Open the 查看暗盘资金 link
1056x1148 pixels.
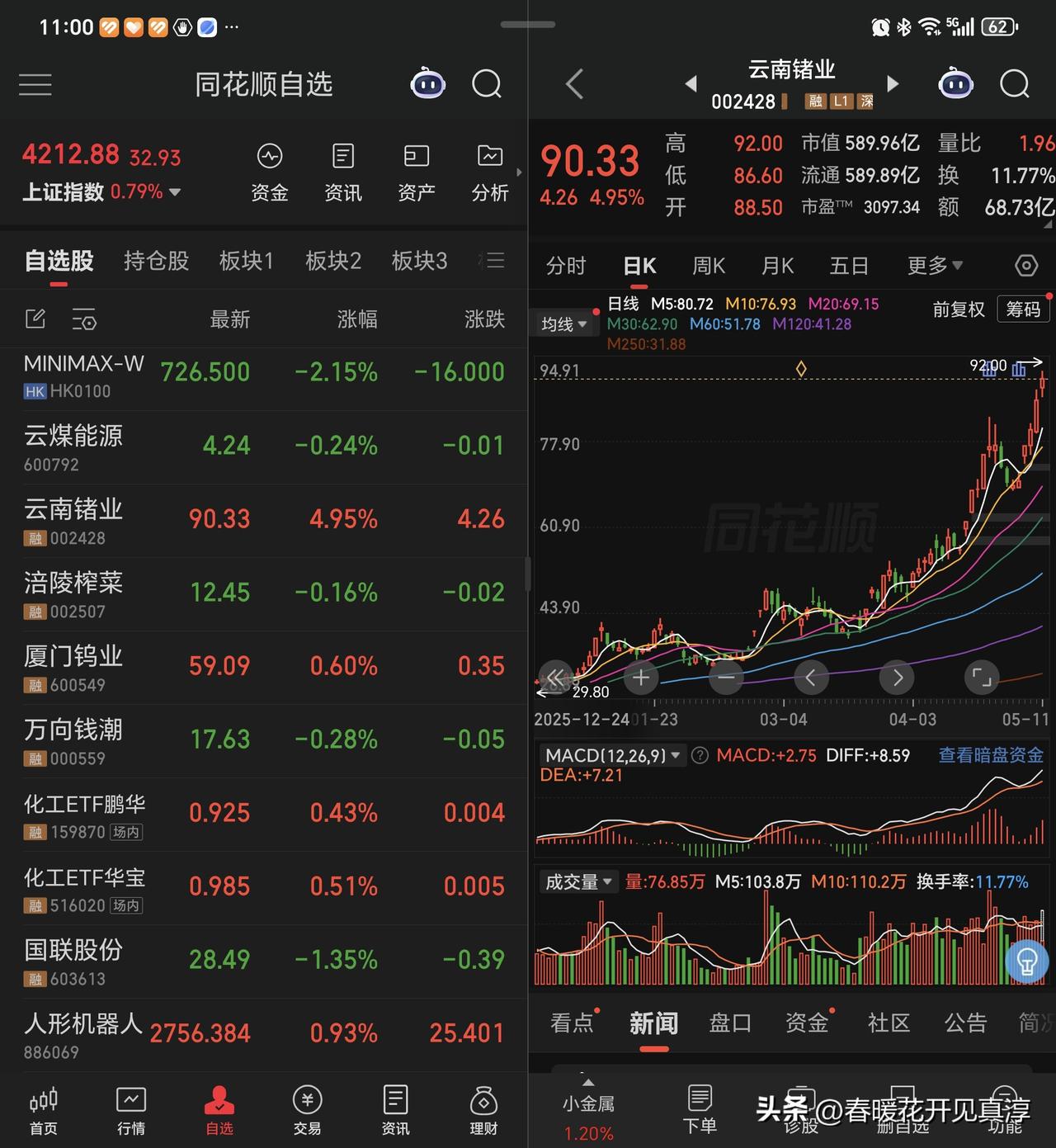tap(991, 755)
